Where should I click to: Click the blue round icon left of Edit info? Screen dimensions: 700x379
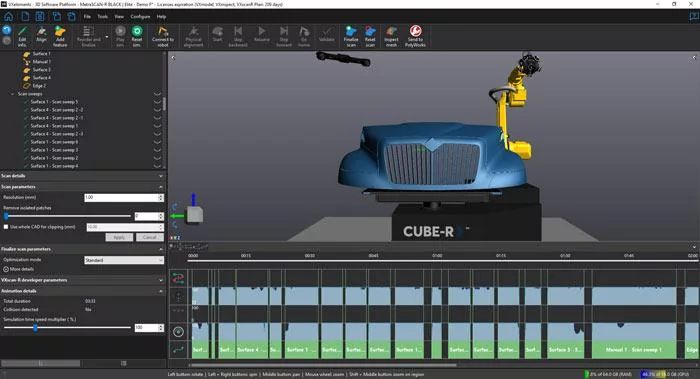pyautogui.click(x=6, y=30)
